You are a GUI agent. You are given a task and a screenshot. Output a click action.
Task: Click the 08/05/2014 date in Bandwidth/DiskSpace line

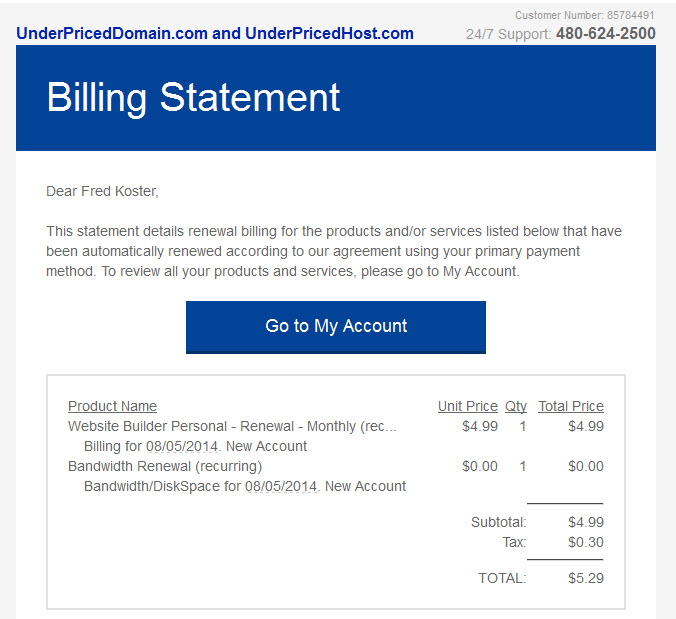point(281,486)
